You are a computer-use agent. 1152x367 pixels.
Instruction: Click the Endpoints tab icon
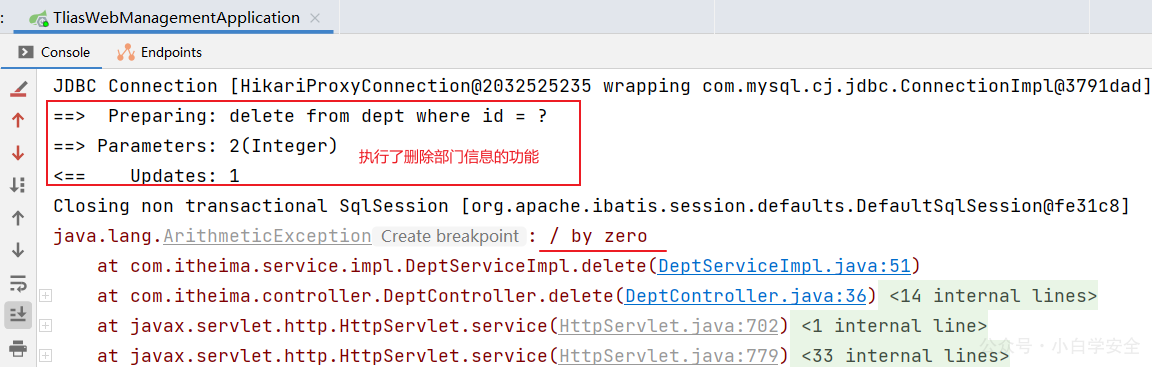tap(125, 53)
